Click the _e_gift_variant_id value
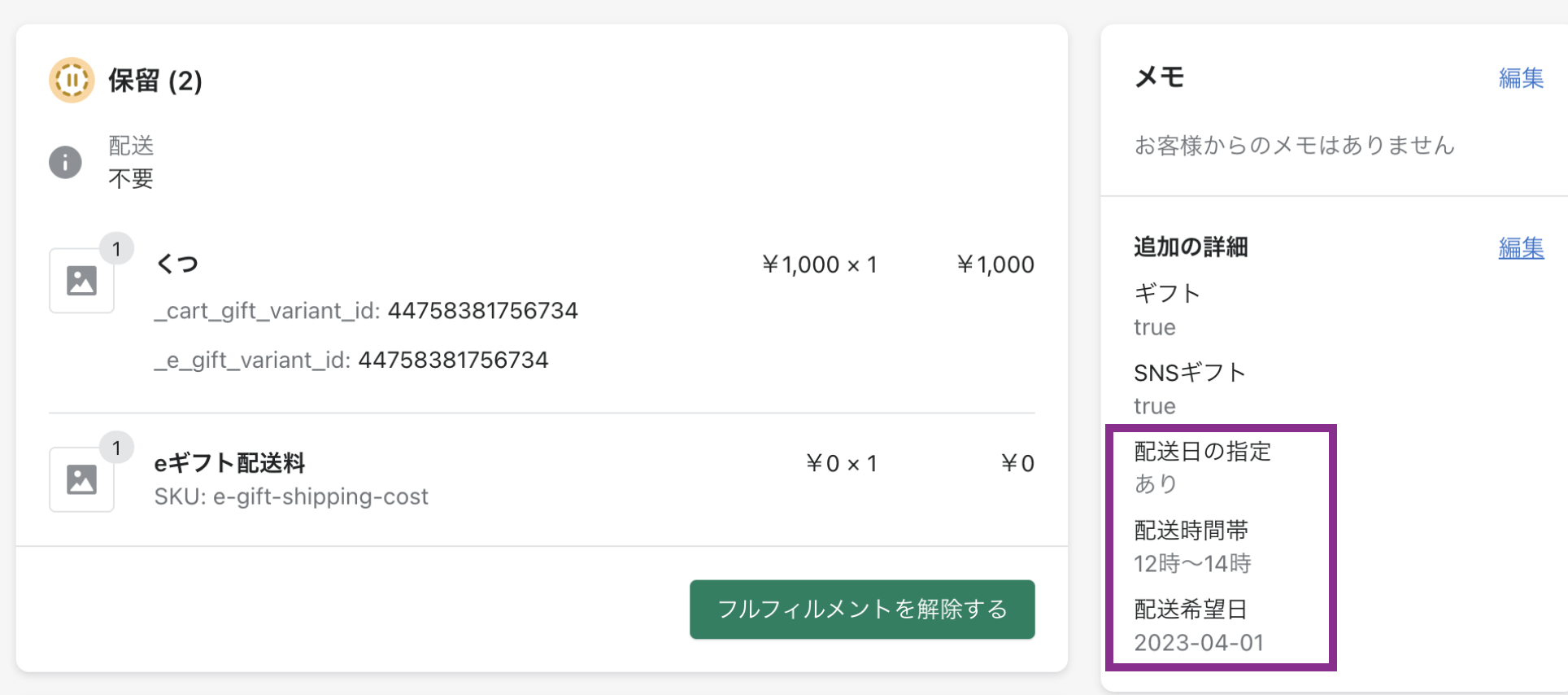Viewport: 1568px width, 695px height. pyautogui.click(x=453, y=360)
